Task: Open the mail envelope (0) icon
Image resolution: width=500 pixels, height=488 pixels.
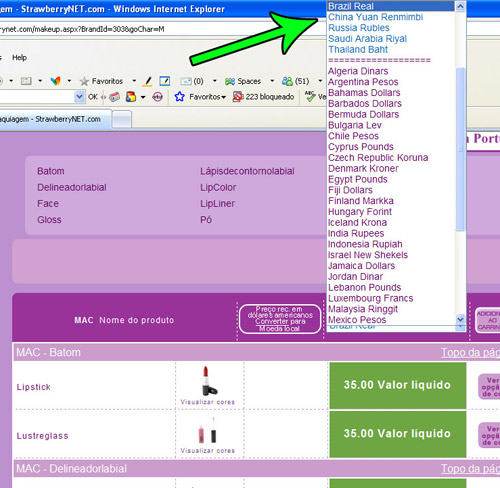Action: click(x=186, y=81)
